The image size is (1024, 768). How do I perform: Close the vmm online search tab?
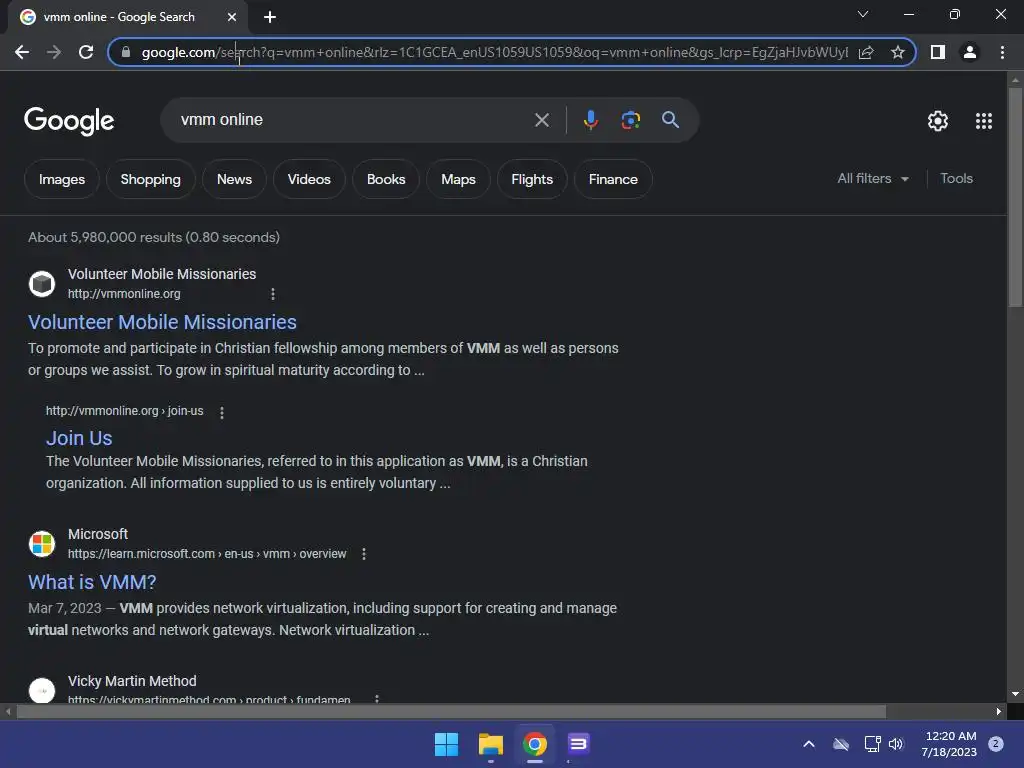232,17
